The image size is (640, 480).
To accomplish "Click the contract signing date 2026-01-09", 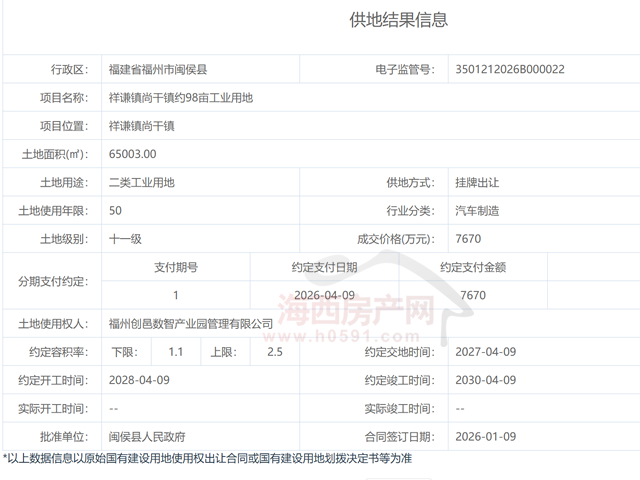I will pos(485,437).
